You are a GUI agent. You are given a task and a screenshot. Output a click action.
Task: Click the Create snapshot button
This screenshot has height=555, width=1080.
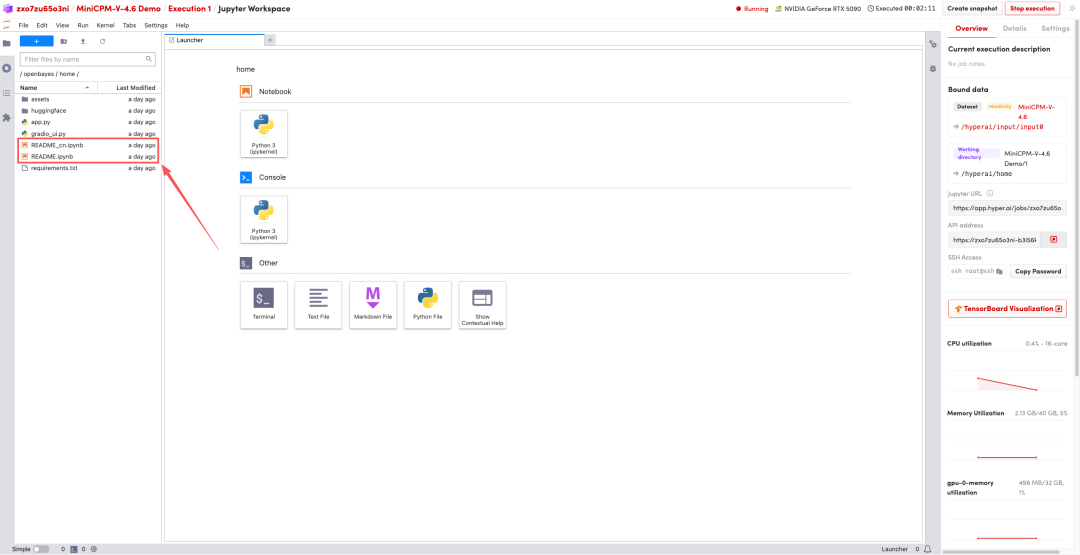[972, 8]
